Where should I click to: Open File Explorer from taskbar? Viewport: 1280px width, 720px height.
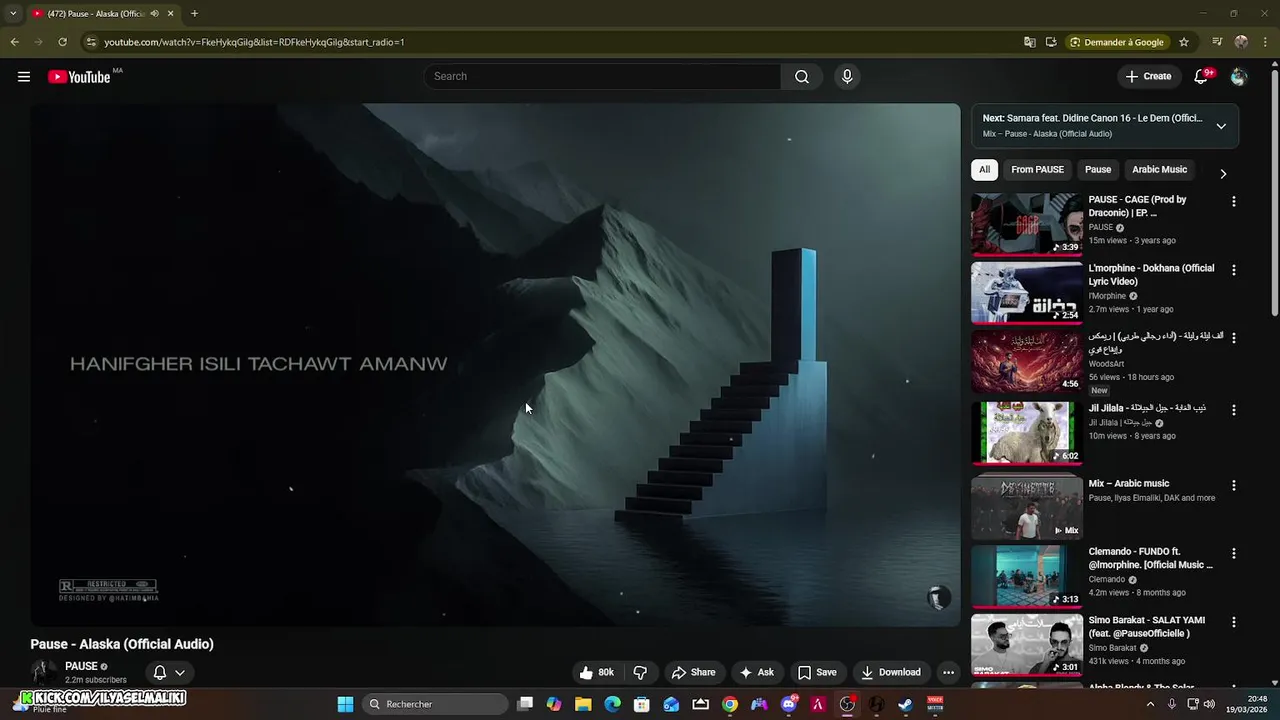point(584,704)
